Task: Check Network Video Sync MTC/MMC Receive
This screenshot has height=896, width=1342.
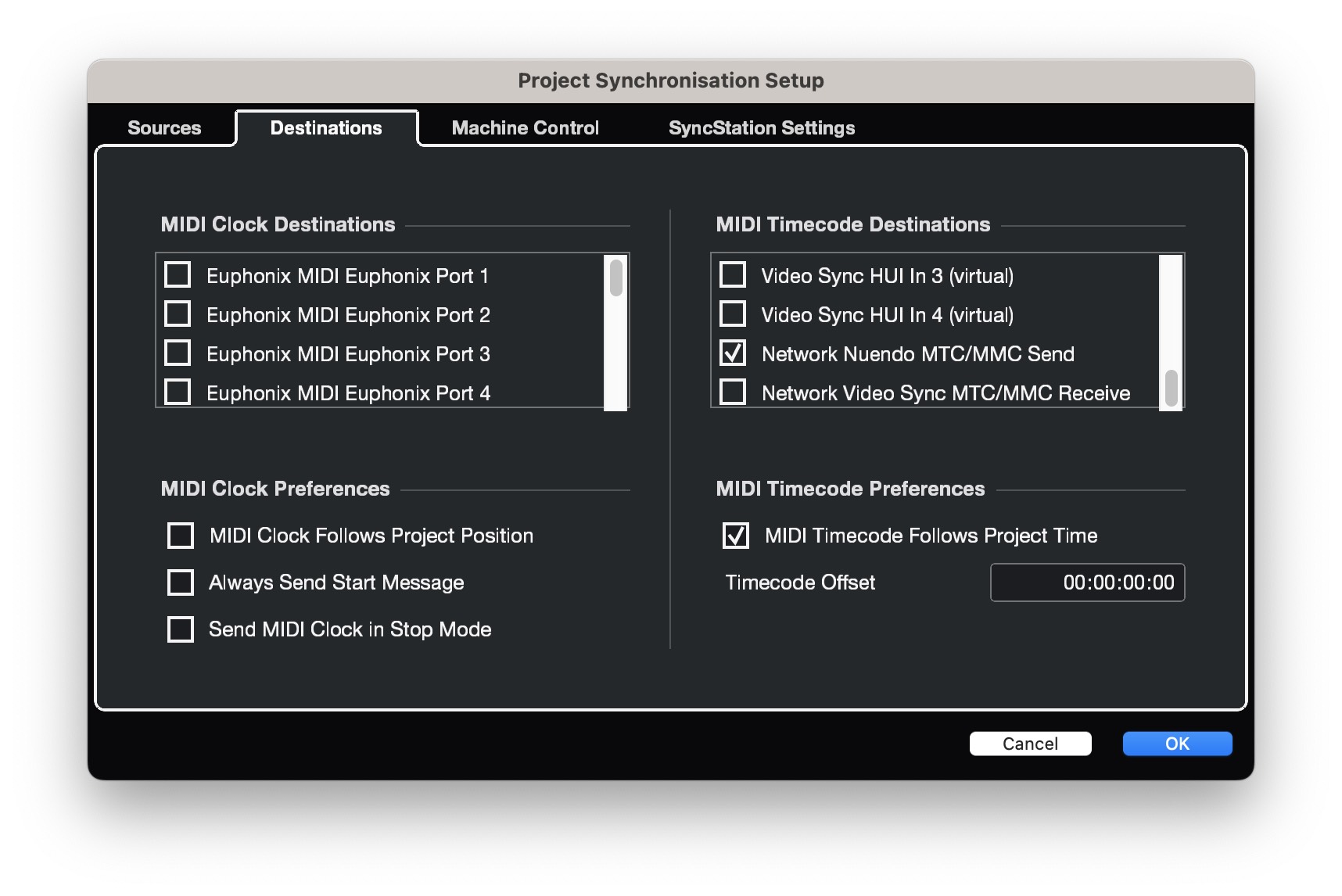Action: [x=733, y=392]
